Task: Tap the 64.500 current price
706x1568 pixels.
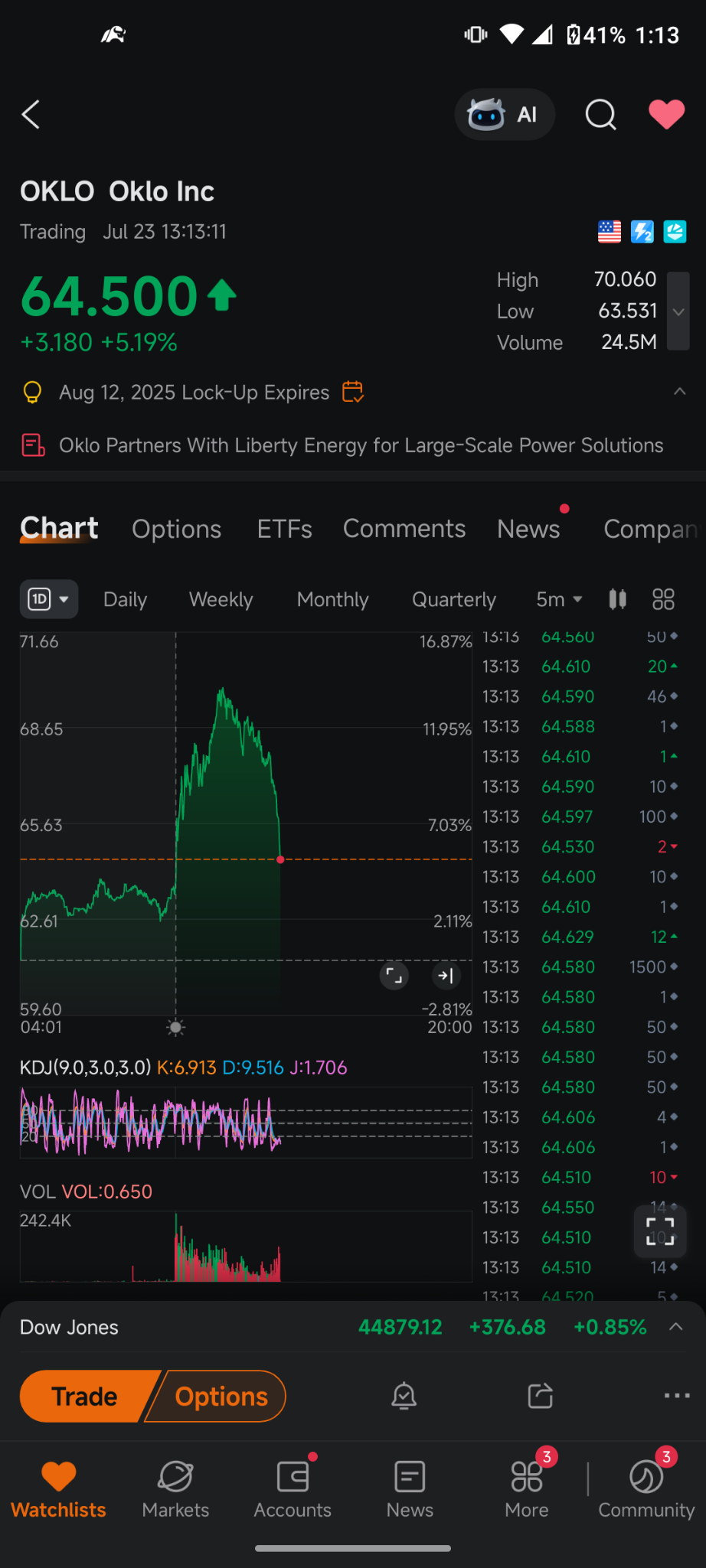Action: tap(109, 296)
